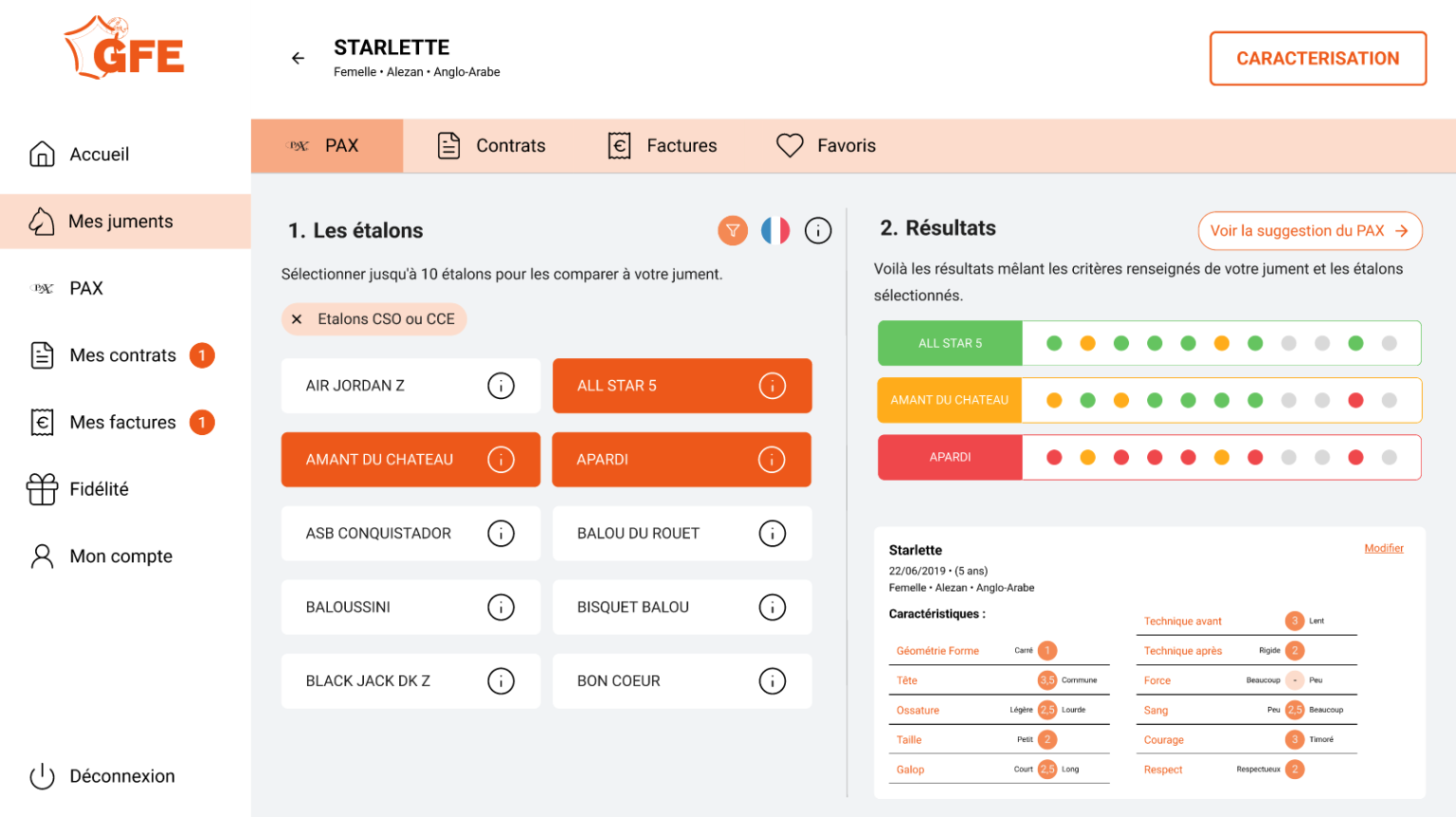Viewport: 1456px width, 817px height.
Task: Click Voir la suggestion du PAX
Action: [x=1309, y=231]
